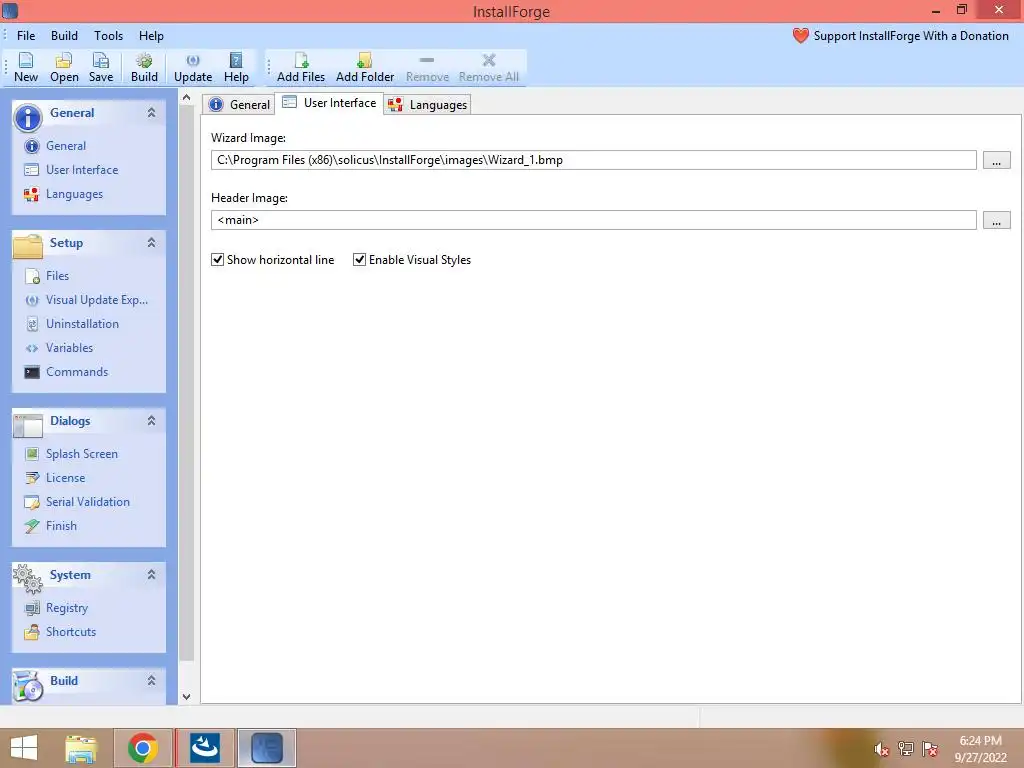The height and width of the screenshot is (768, 1024).
Task: Click the blue sailboat taskbar app
Action: coord(205,748)
